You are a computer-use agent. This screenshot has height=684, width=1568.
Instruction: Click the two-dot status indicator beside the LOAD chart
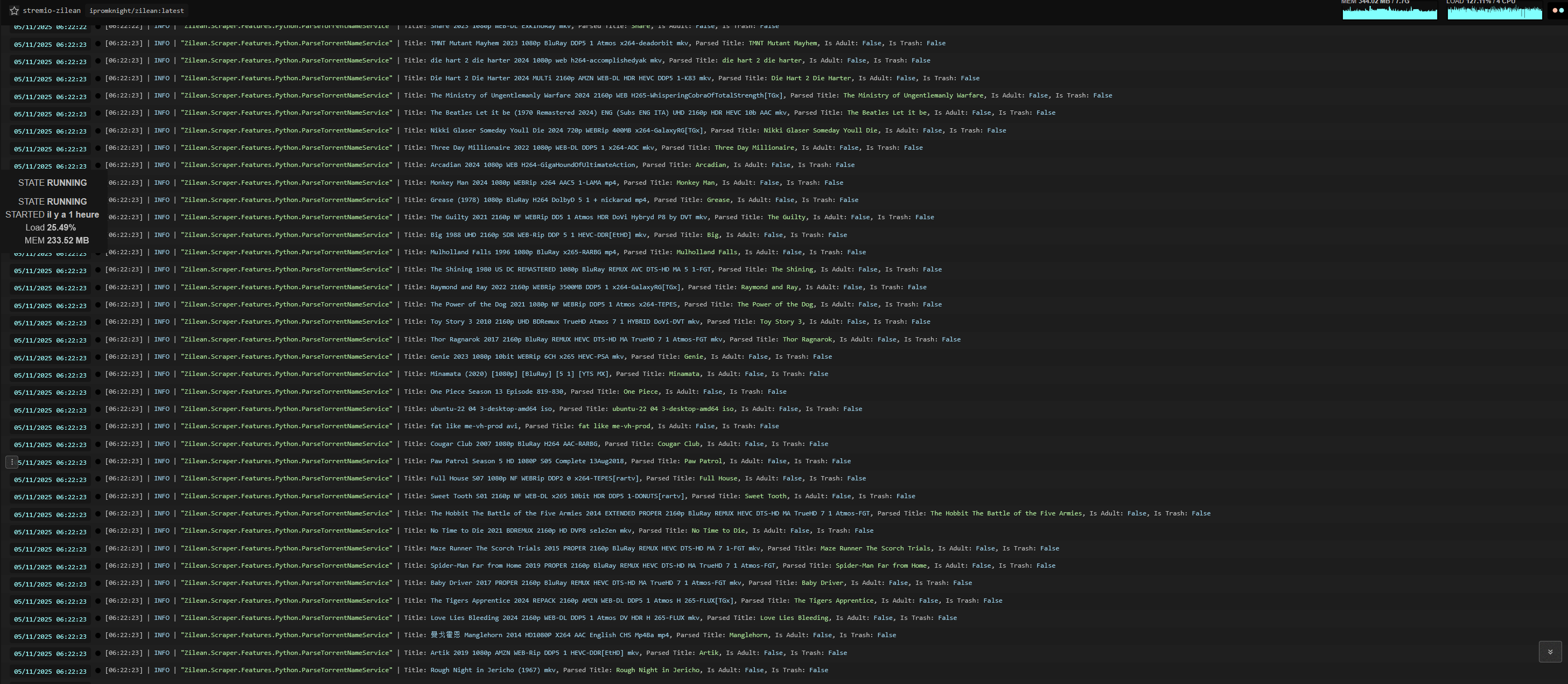(x=1557, y=10)
